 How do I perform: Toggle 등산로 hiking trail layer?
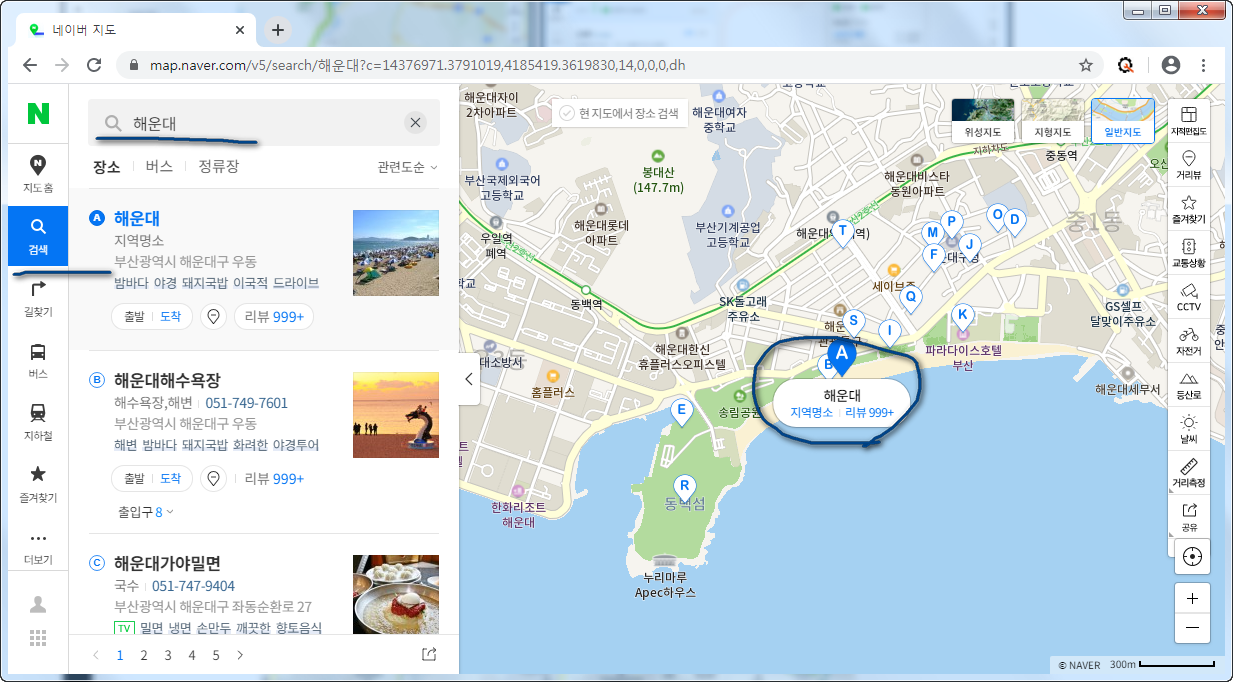(1189, 385)
